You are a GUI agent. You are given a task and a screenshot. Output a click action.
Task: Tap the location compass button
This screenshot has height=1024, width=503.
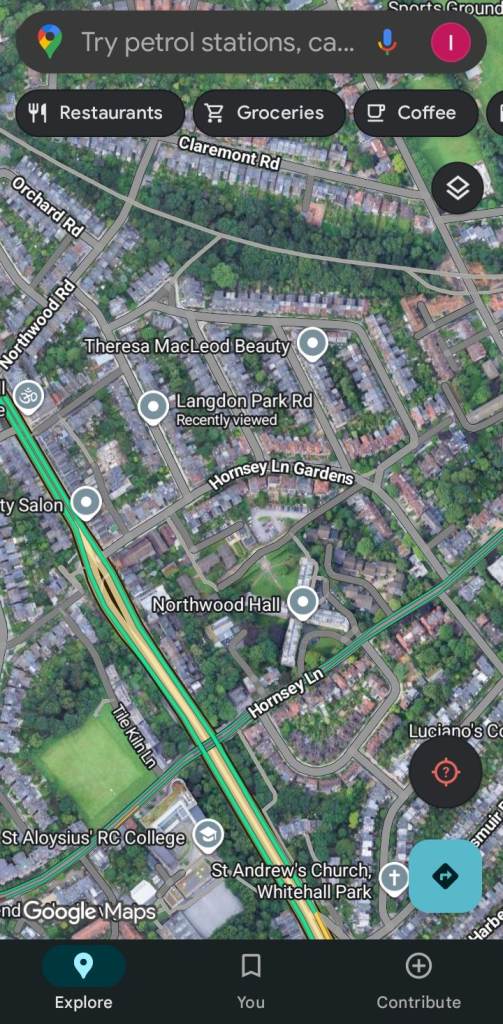point(446,772)
